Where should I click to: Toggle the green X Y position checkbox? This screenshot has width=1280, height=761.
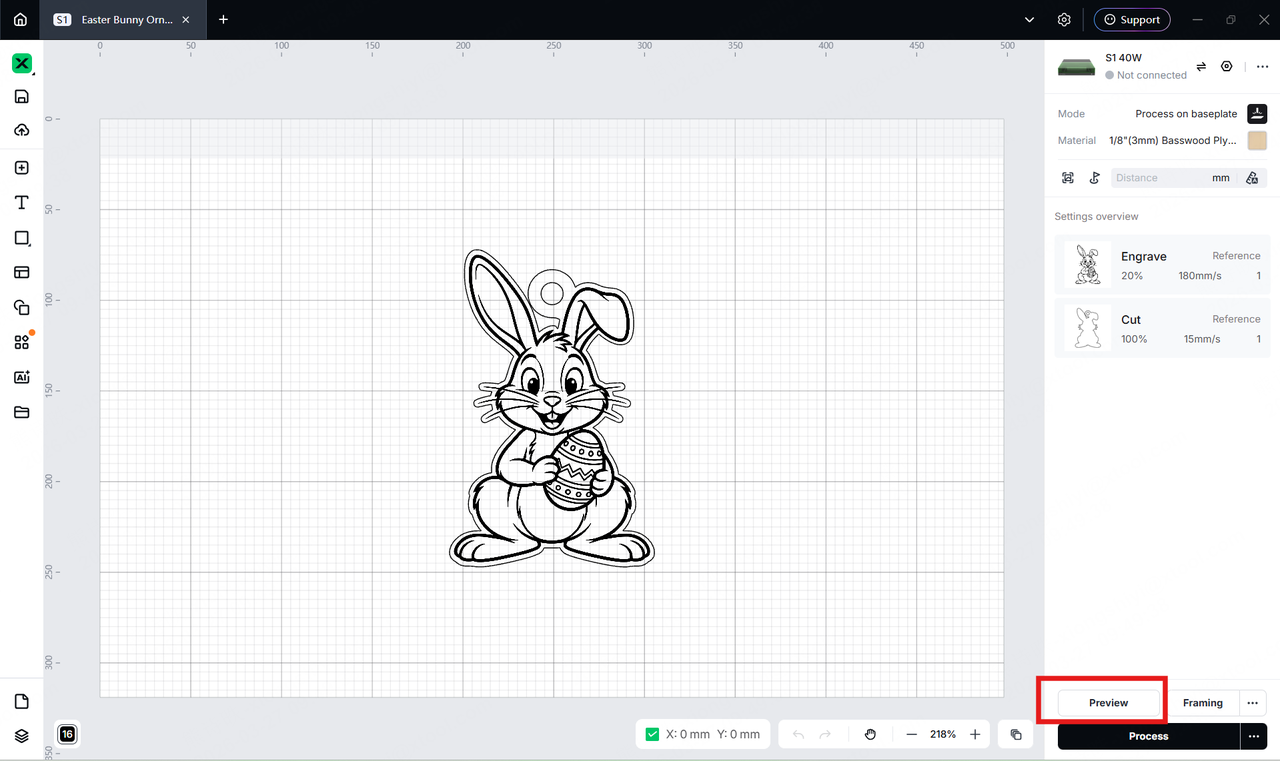[x=653, y=734]
